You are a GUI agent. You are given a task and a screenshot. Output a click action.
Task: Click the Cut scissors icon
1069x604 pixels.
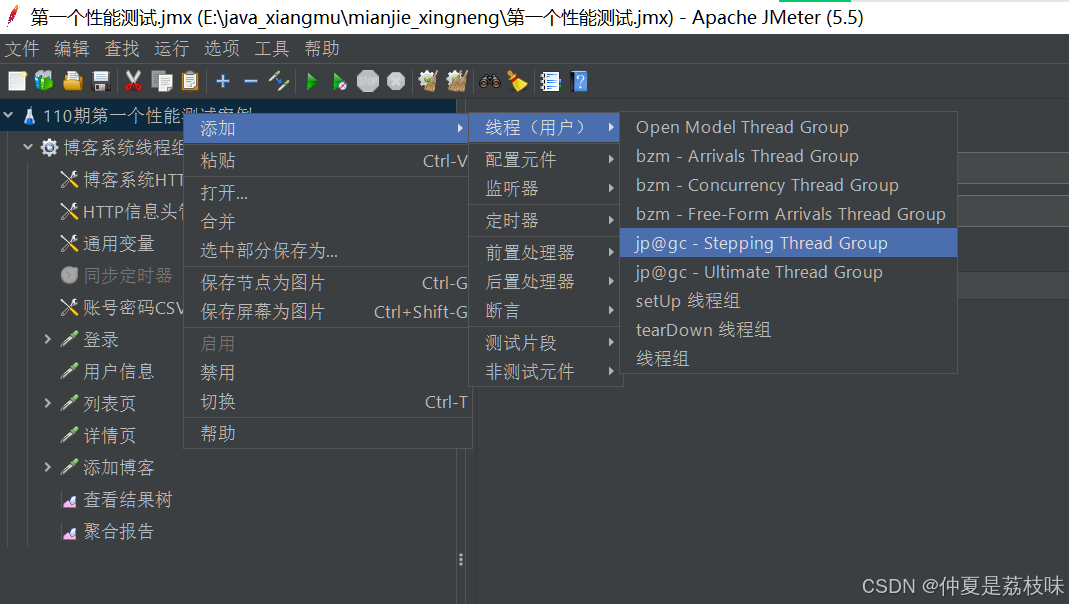point(134,82)
